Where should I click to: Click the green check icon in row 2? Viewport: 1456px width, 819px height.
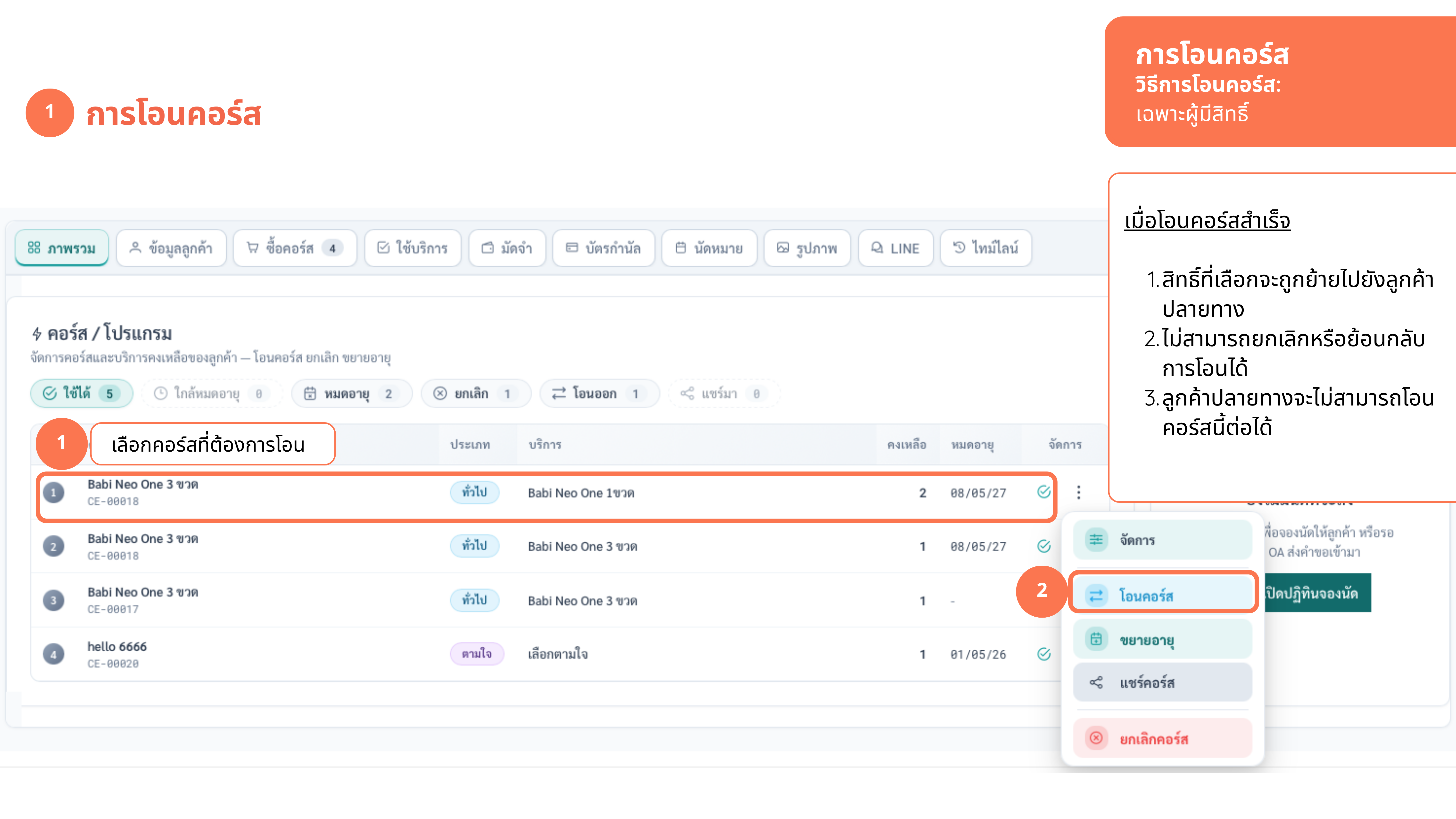coord(1044,546)
